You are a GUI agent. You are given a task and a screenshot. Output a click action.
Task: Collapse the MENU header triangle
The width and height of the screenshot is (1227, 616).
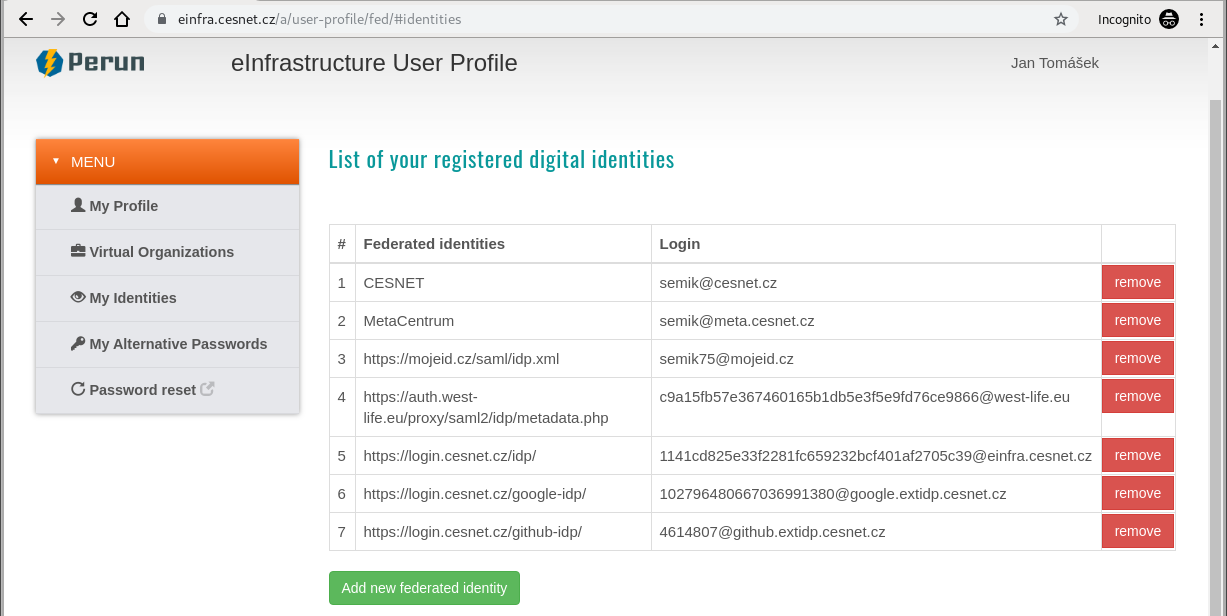[56, 161]
